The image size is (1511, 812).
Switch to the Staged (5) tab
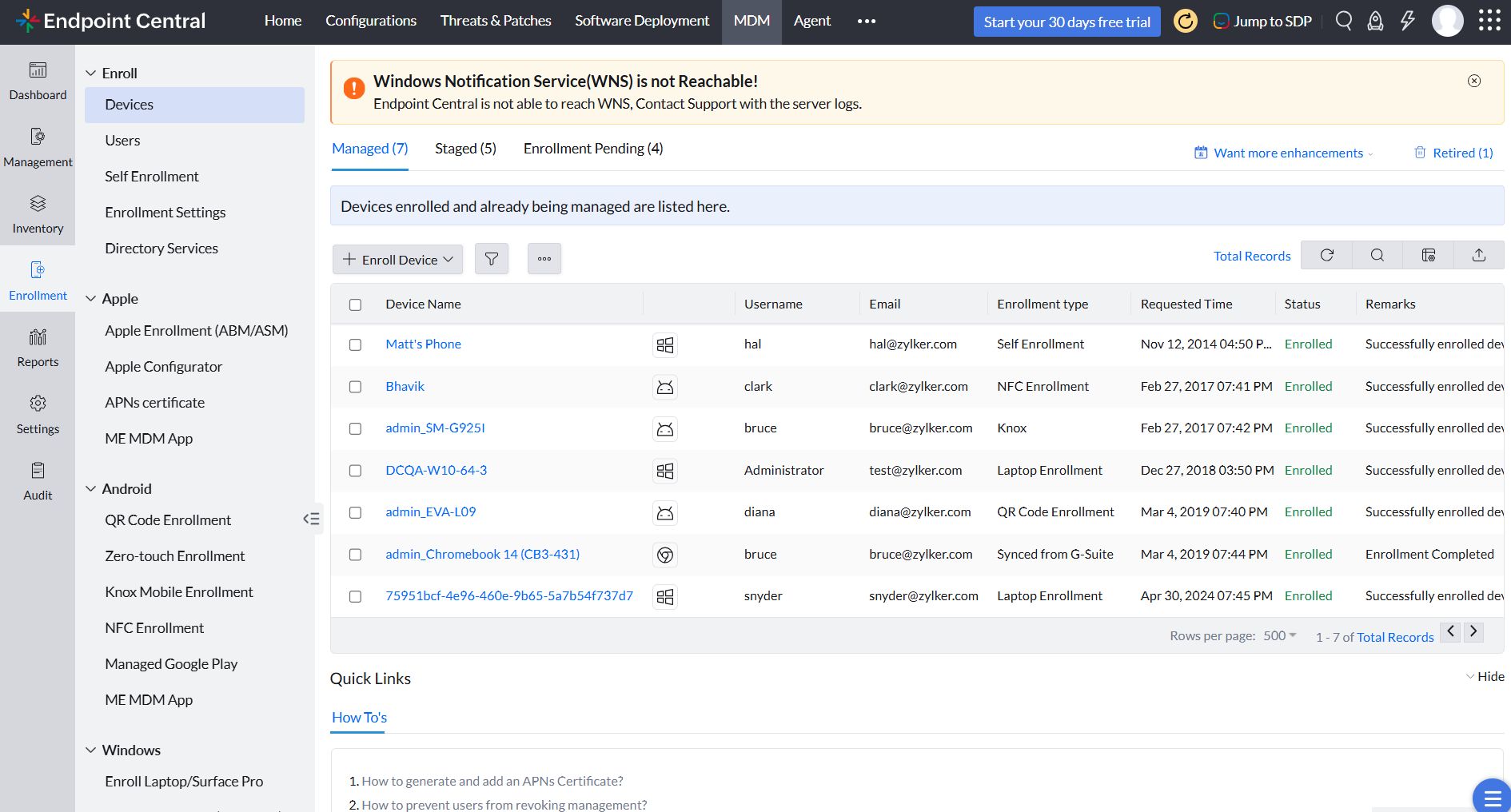tap(465, 149)
